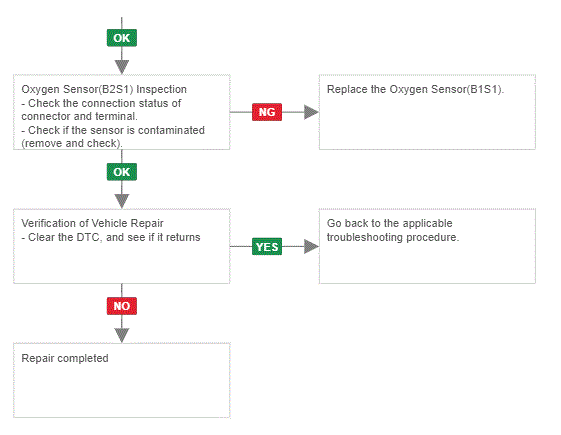The height and width of the screenshot is (435, 561).
Task: Click the arrowhead above Repair completed box
Action: point(122,336)
